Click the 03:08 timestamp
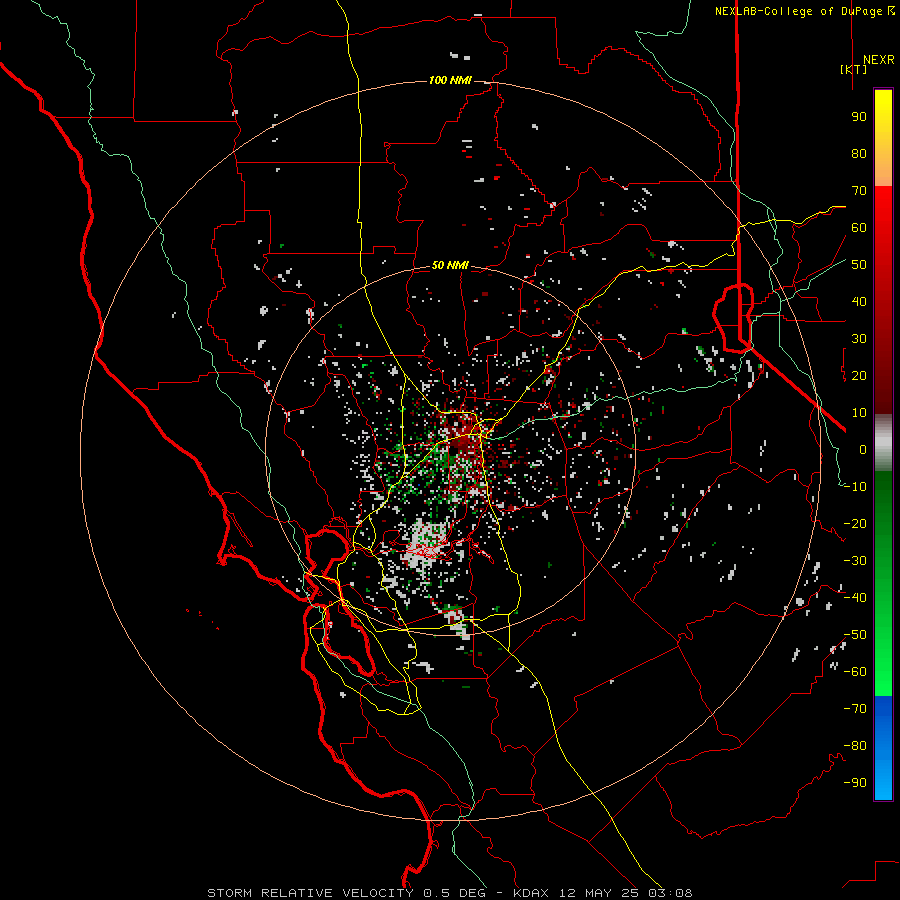The height and width of the screenshot is (900, 900). coord(671,893)
